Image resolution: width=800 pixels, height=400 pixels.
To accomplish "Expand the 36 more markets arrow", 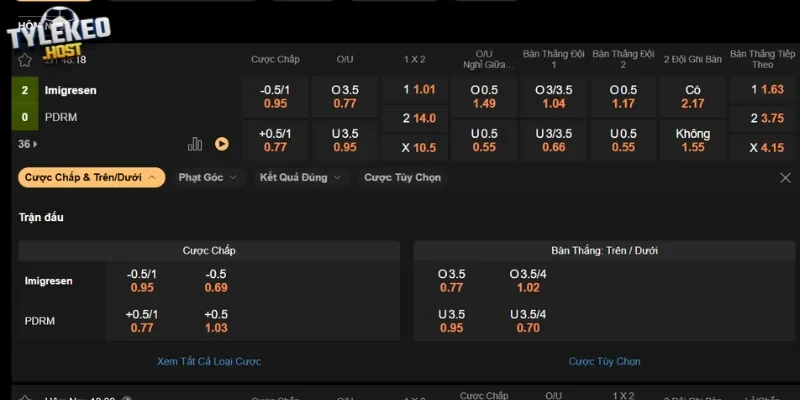I will point(28,144).
